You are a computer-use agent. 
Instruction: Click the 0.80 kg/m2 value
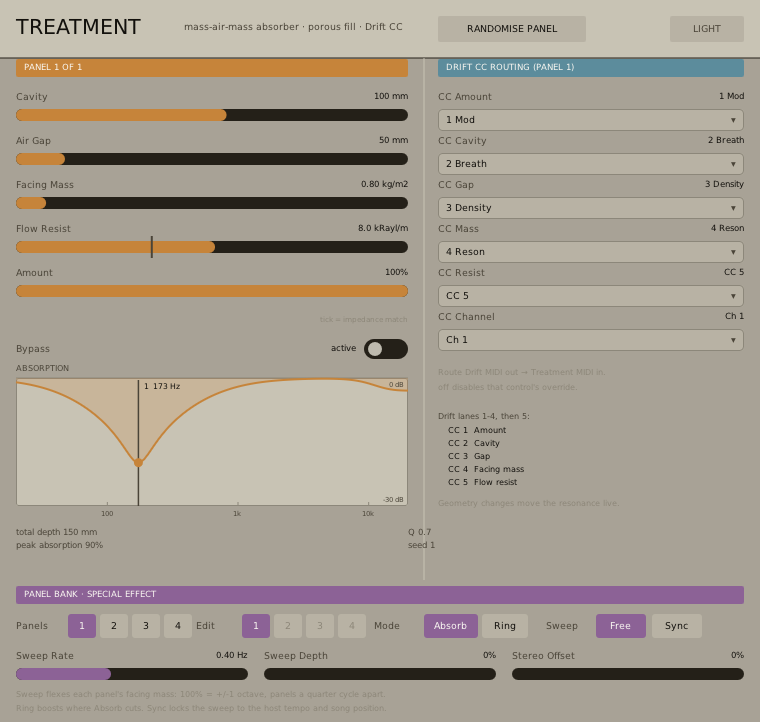point(384,184)
